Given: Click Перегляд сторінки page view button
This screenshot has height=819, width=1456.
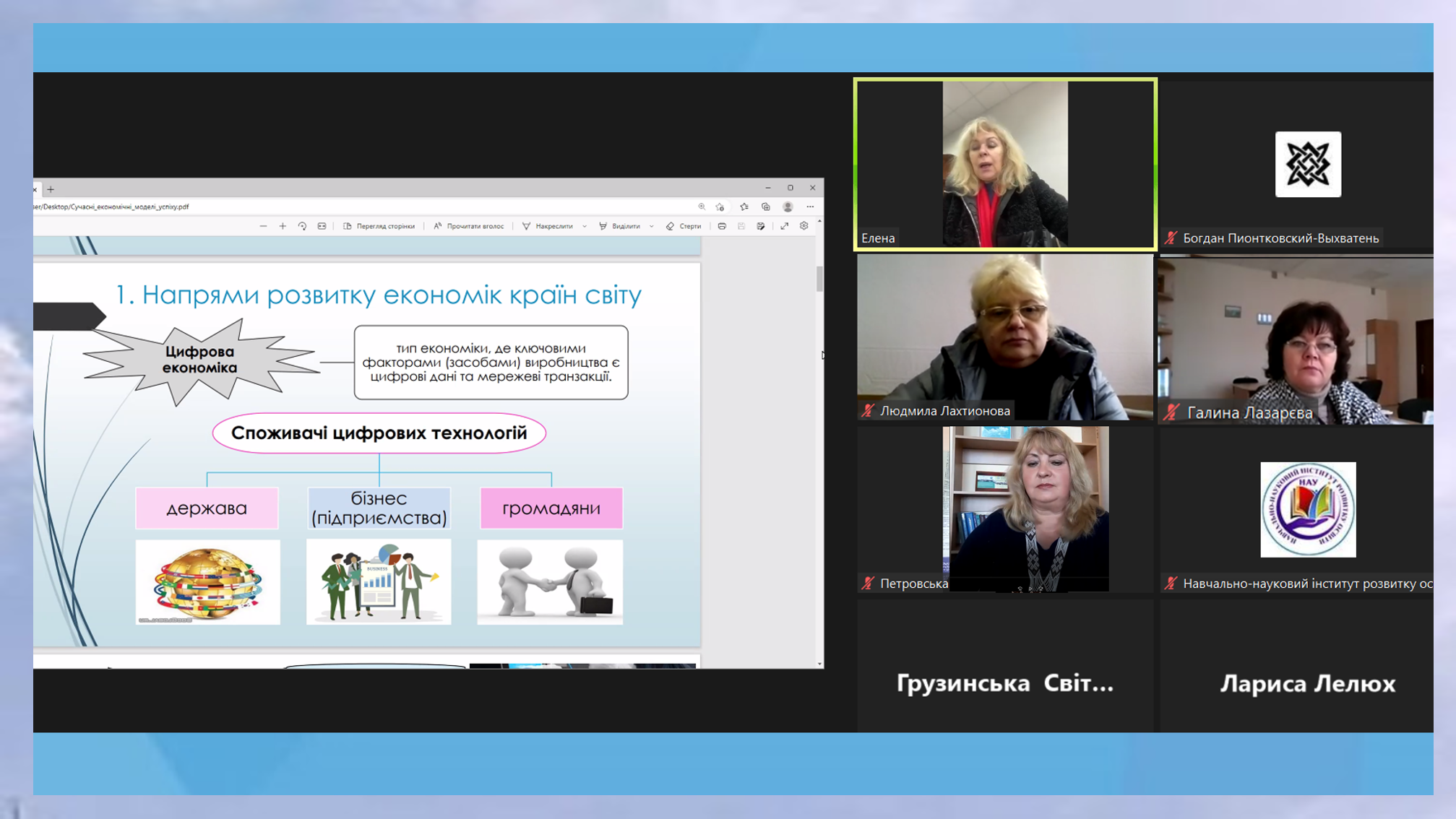Looking at the screenshot, I should 379,226.
